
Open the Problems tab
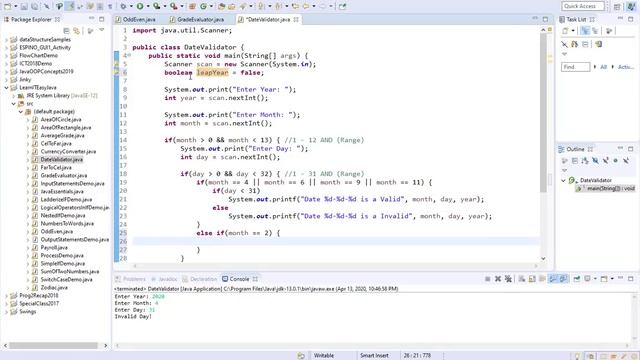[131, 279]
